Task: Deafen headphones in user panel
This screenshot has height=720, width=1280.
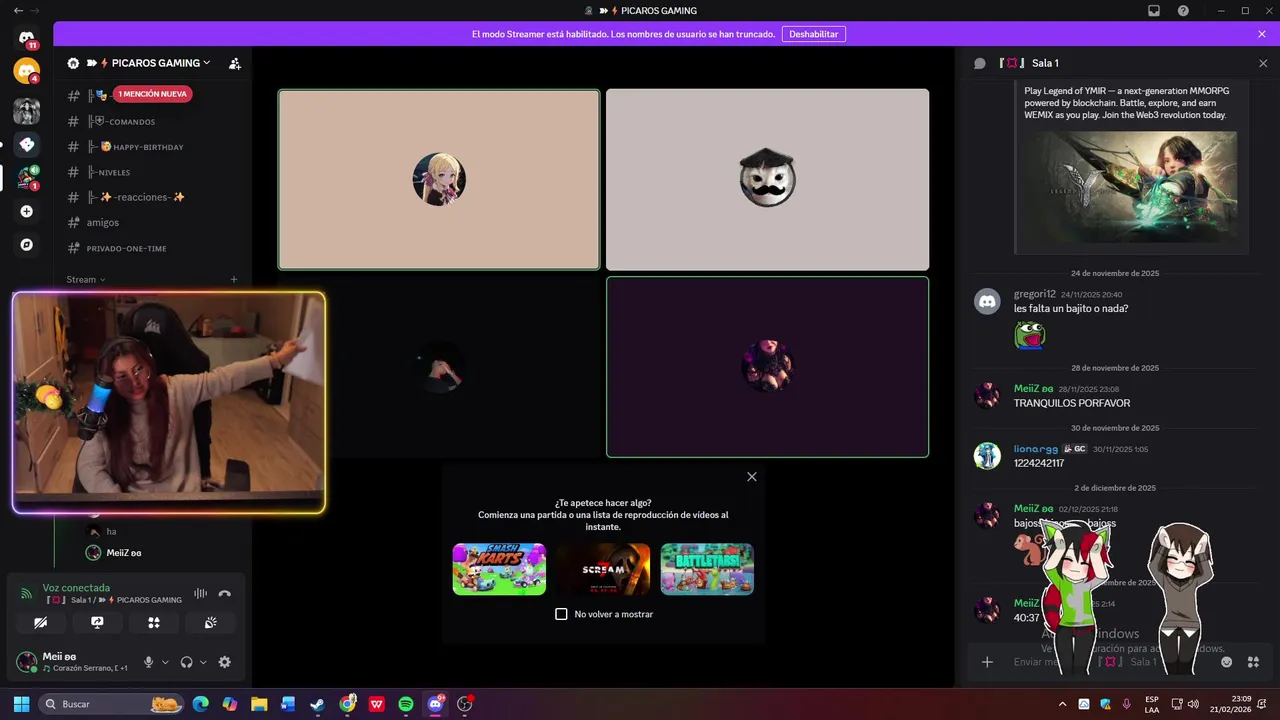Action: (186, 662)
